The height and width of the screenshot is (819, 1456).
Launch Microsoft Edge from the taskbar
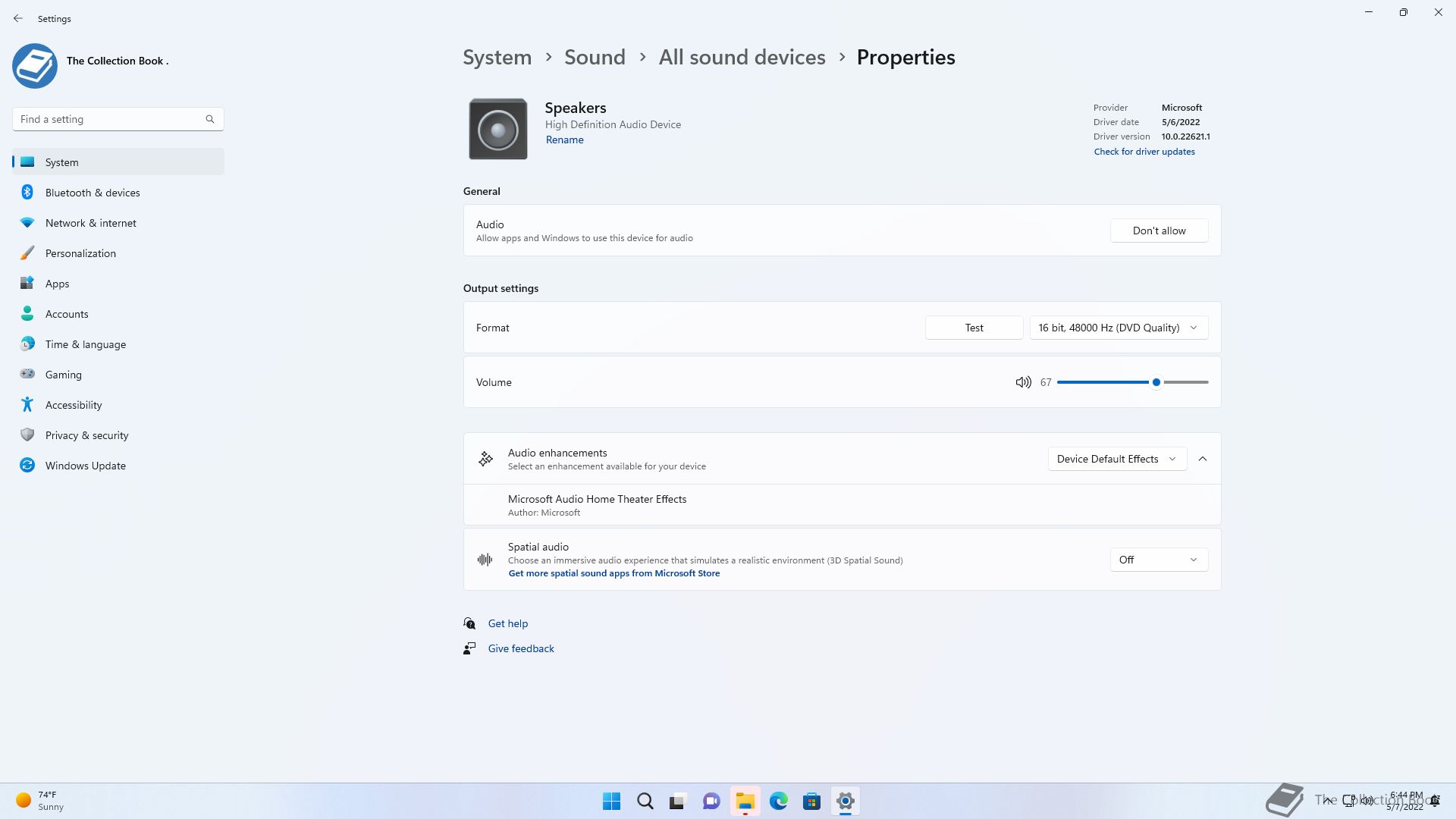point(779,801)
